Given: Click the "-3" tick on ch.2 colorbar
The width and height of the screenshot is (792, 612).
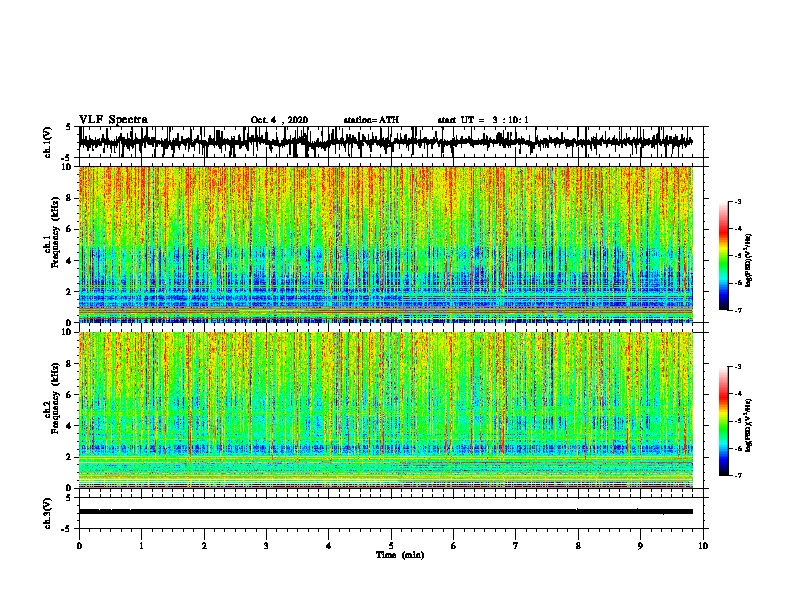Looking at the screenshot, I should click(x=737, y=367).
